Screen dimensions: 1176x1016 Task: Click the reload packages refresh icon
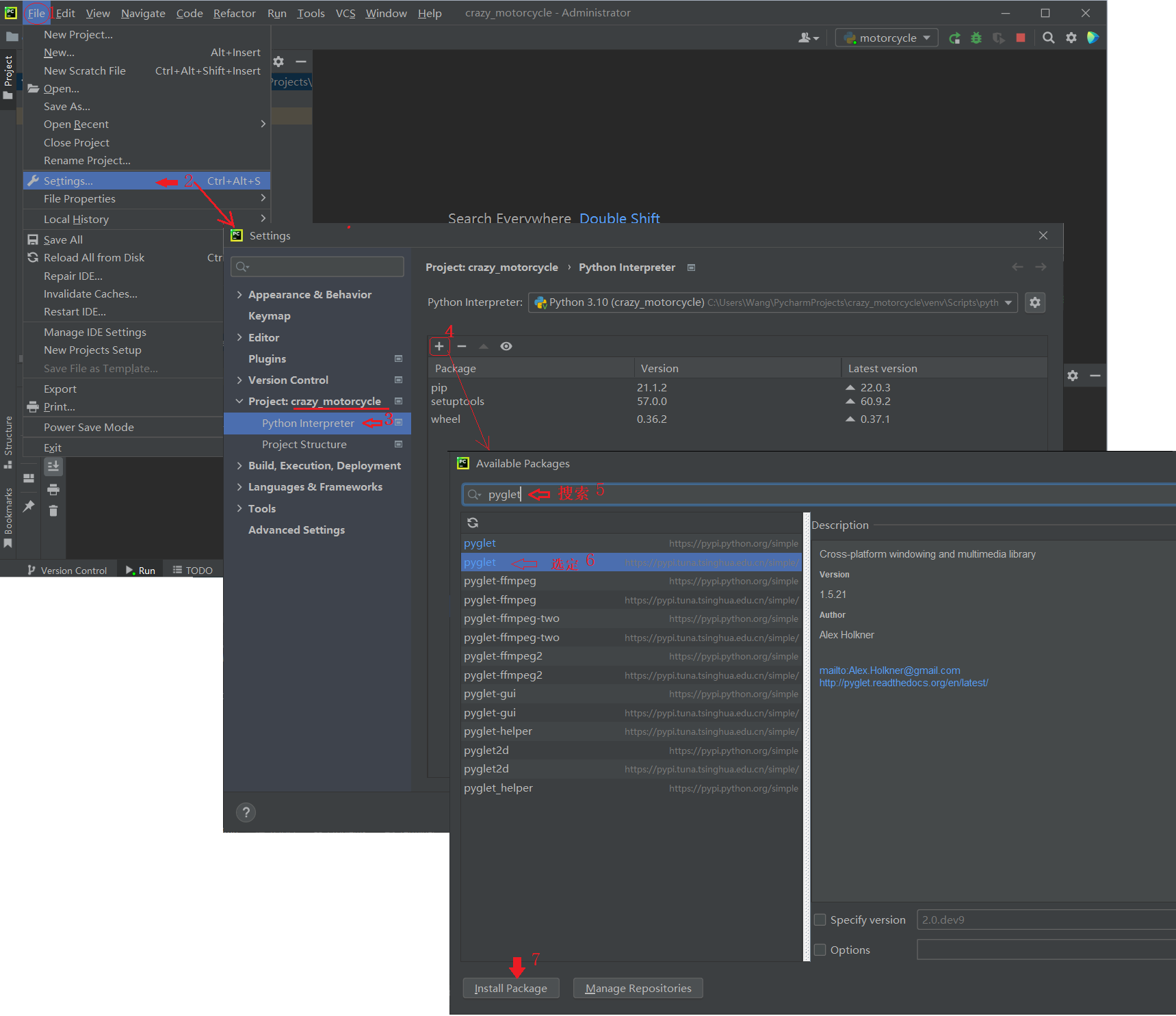pos(473,523)
